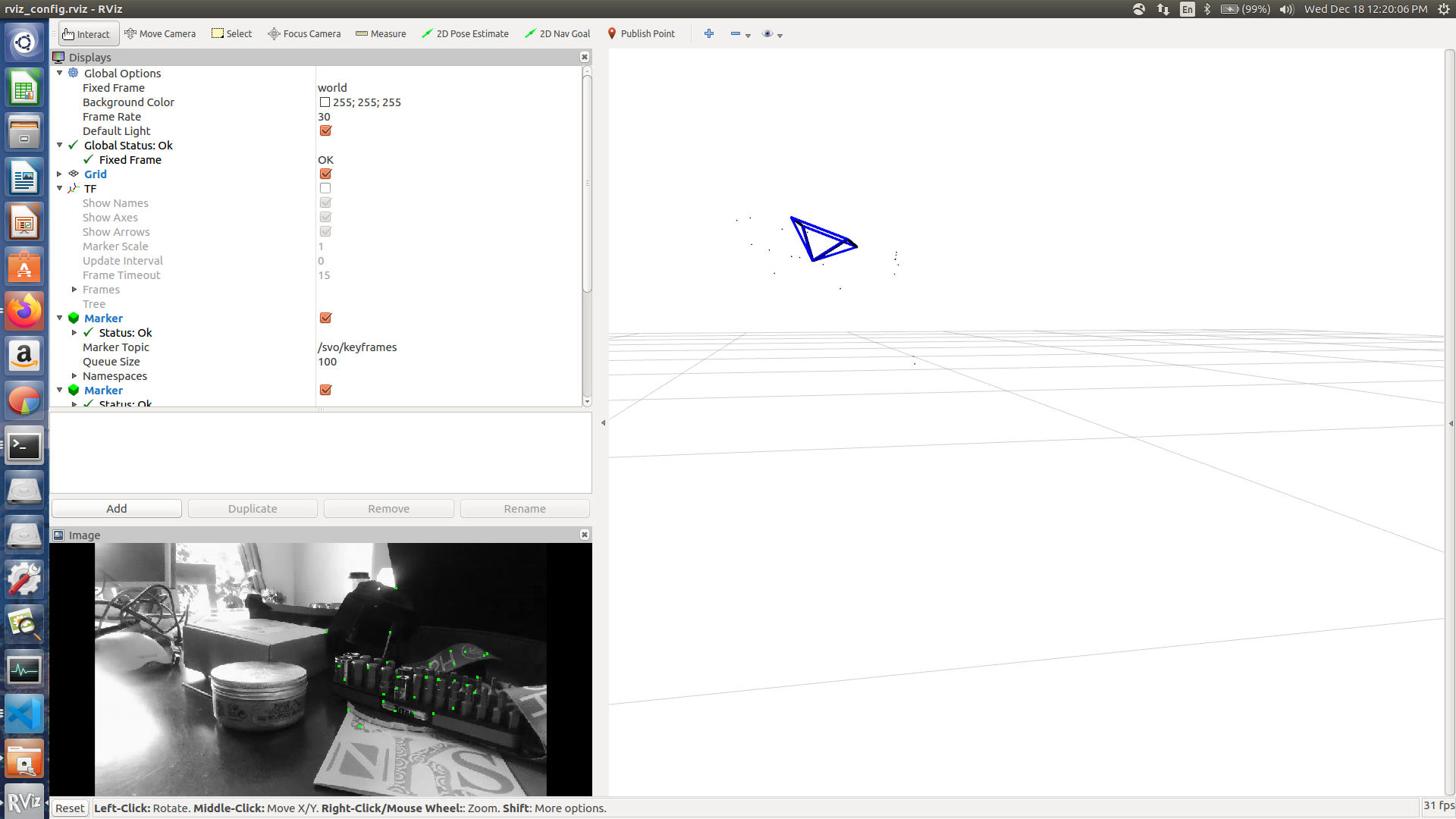
Task: Select the 2D Nav Goal tool
Action: click(557, 34)
